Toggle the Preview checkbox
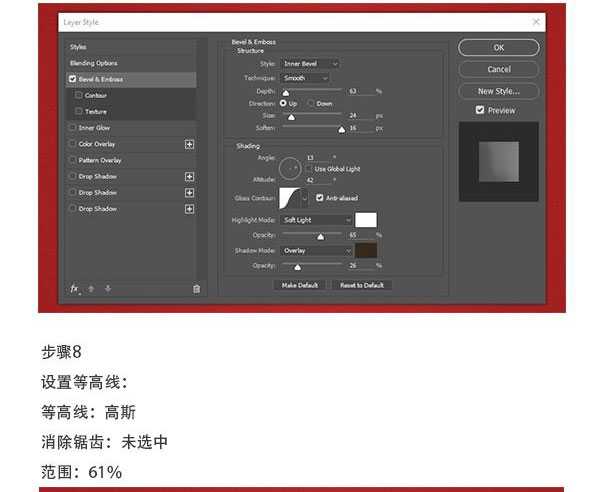600x492 pixels. 480,110
